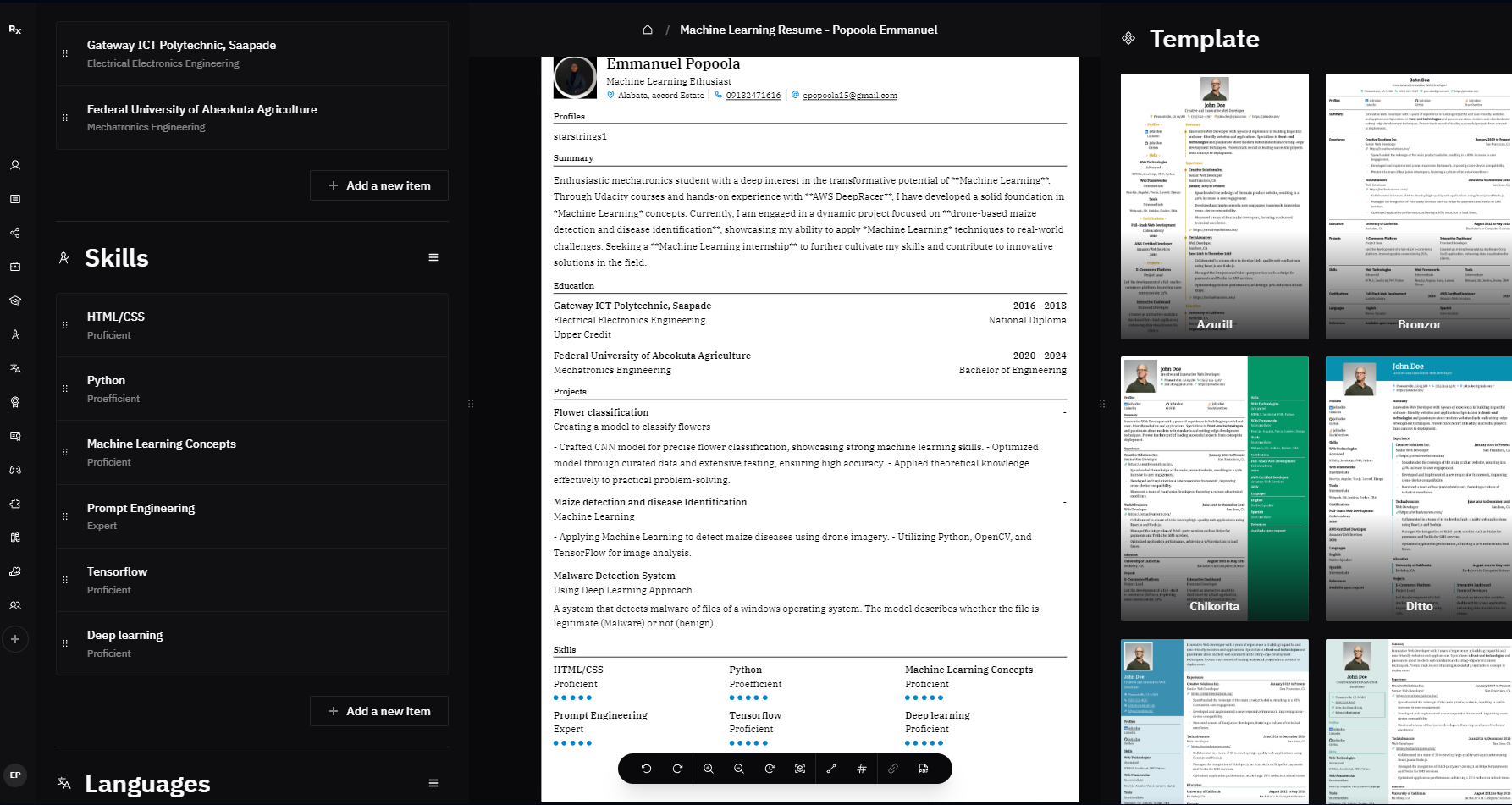Viewport: 1512px width, 805px height.
Task: Click 'Maize detection and disease Identification' project title
Action: click(x=650, y=502)
